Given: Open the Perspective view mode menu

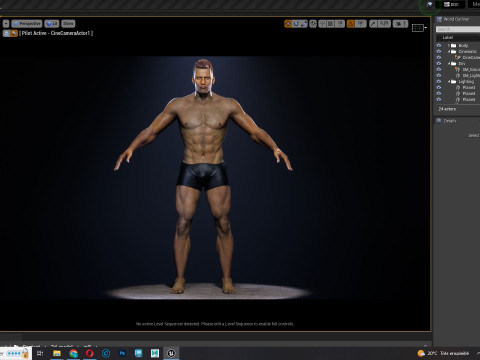Looking at the screenshot, I should pyautogui.click(x=27, y=24).
